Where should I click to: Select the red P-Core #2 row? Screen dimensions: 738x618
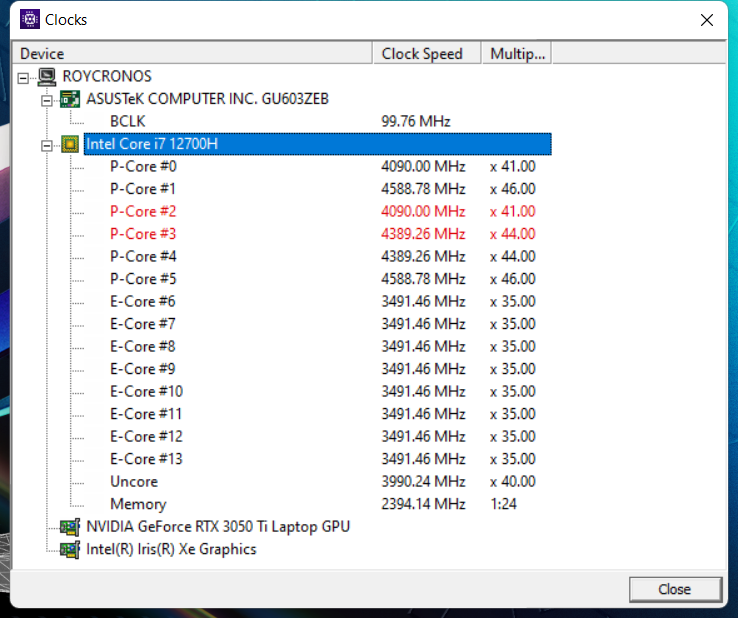coord(143,211)
